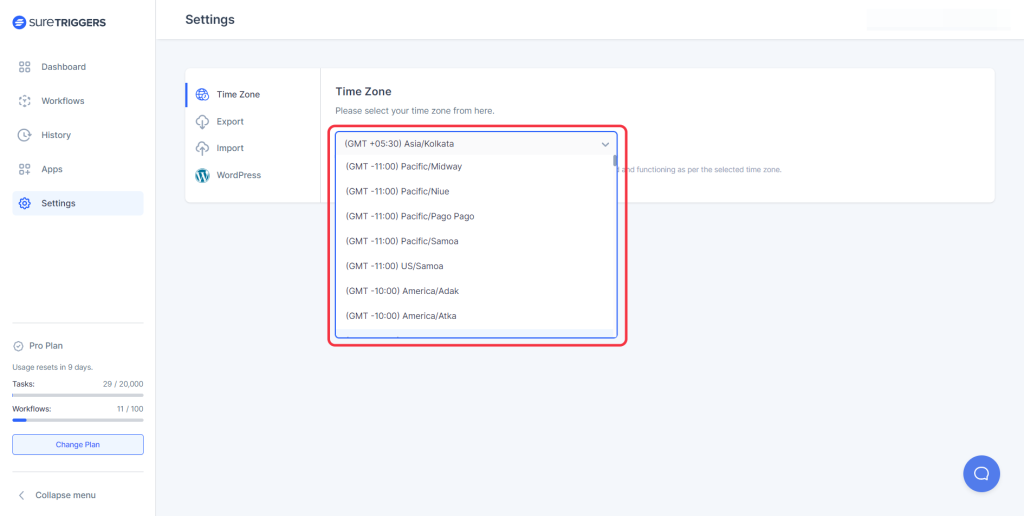Click the WordPress logo icon
This screenshot has height=516, width=1024.
(202, 175)
